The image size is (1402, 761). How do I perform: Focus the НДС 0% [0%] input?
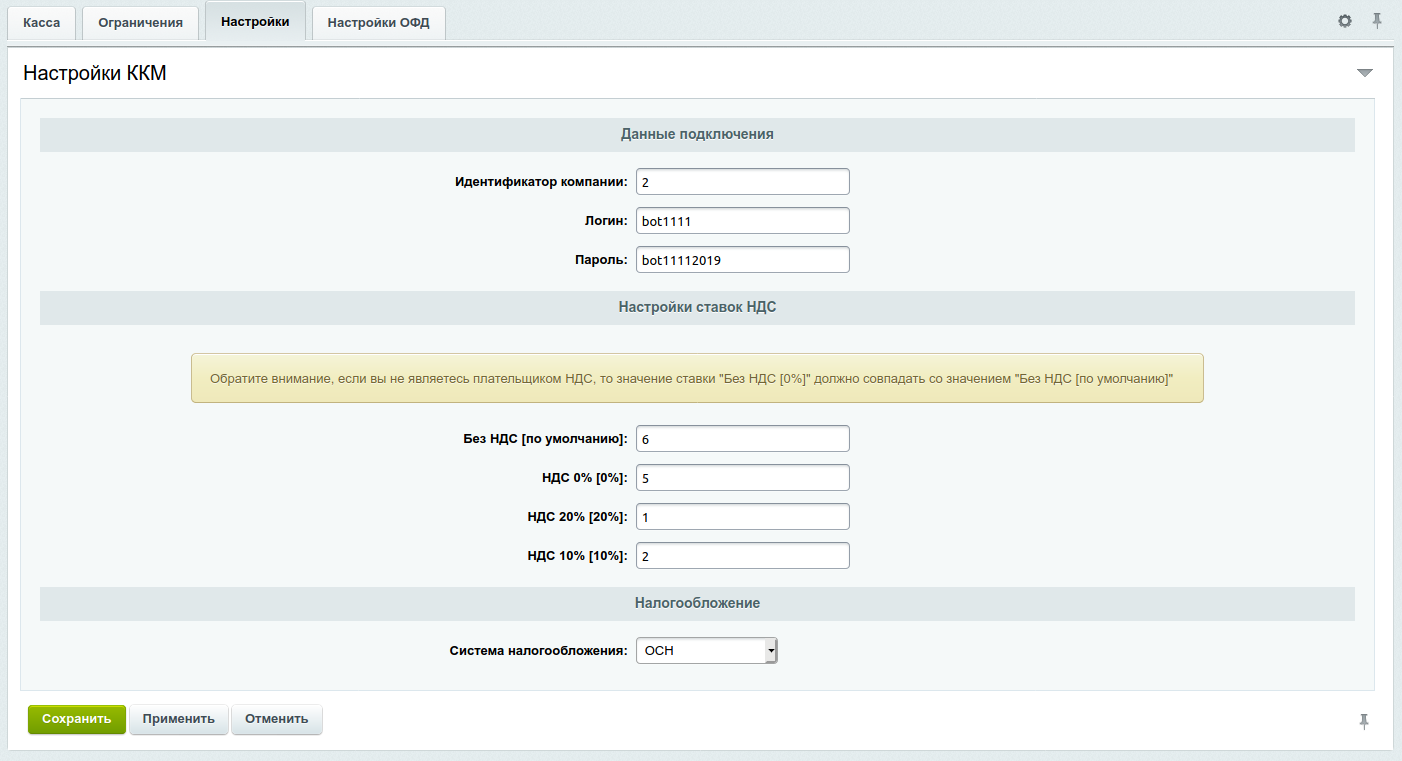742,478
